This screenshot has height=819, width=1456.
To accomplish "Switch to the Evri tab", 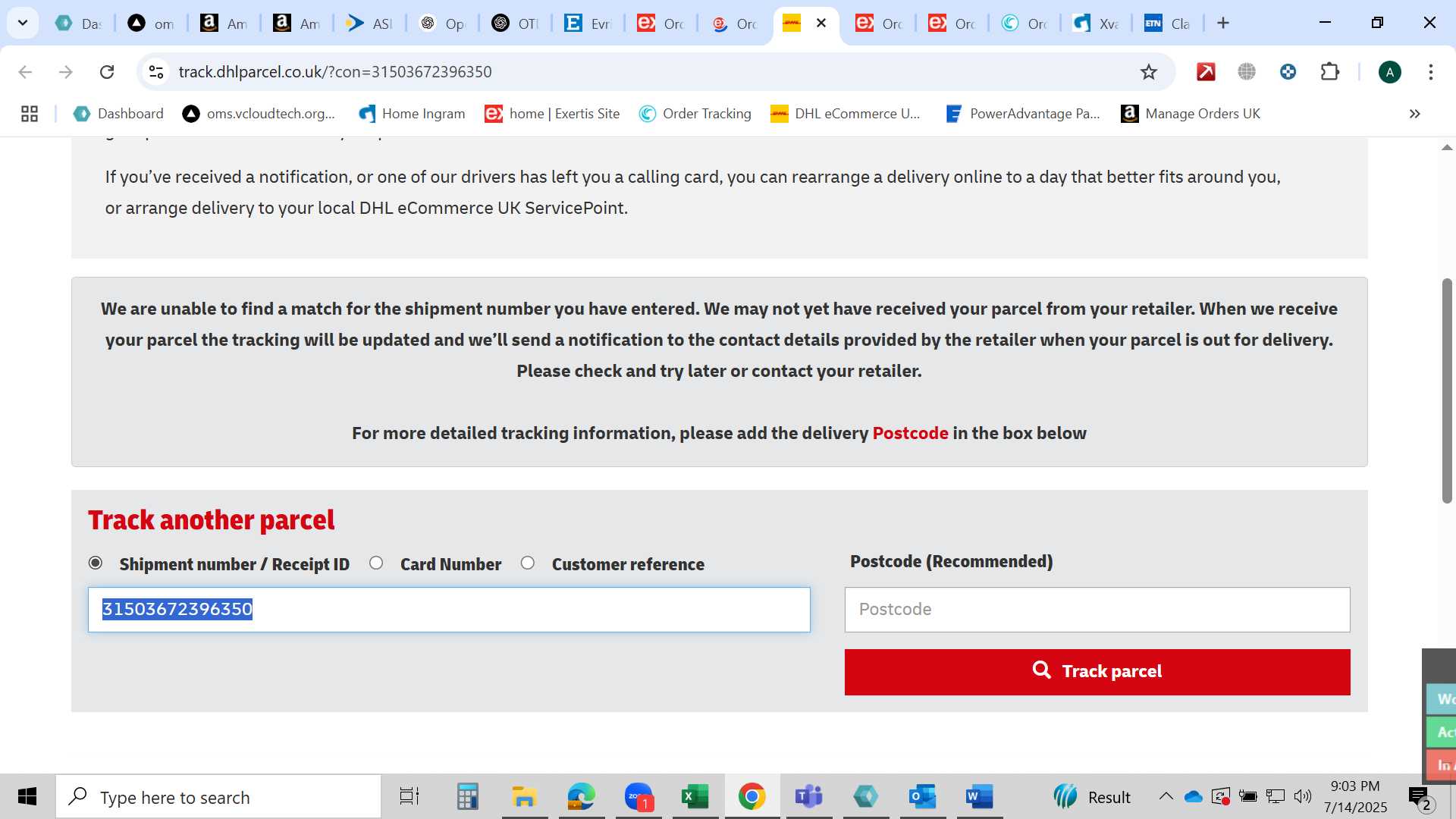I will (x=588, y=24).
